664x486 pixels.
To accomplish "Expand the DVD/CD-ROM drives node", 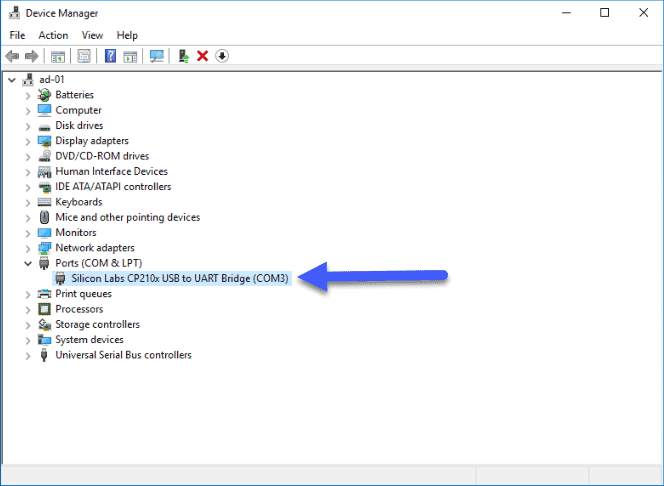I will 28,157.
